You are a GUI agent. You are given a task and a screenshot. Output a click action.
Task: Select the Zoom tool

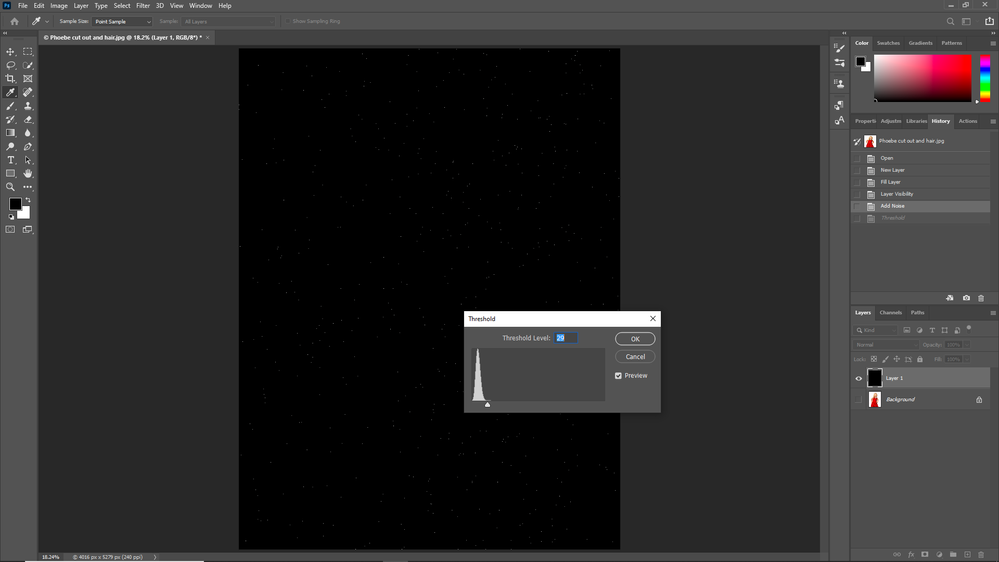(10, 187)
